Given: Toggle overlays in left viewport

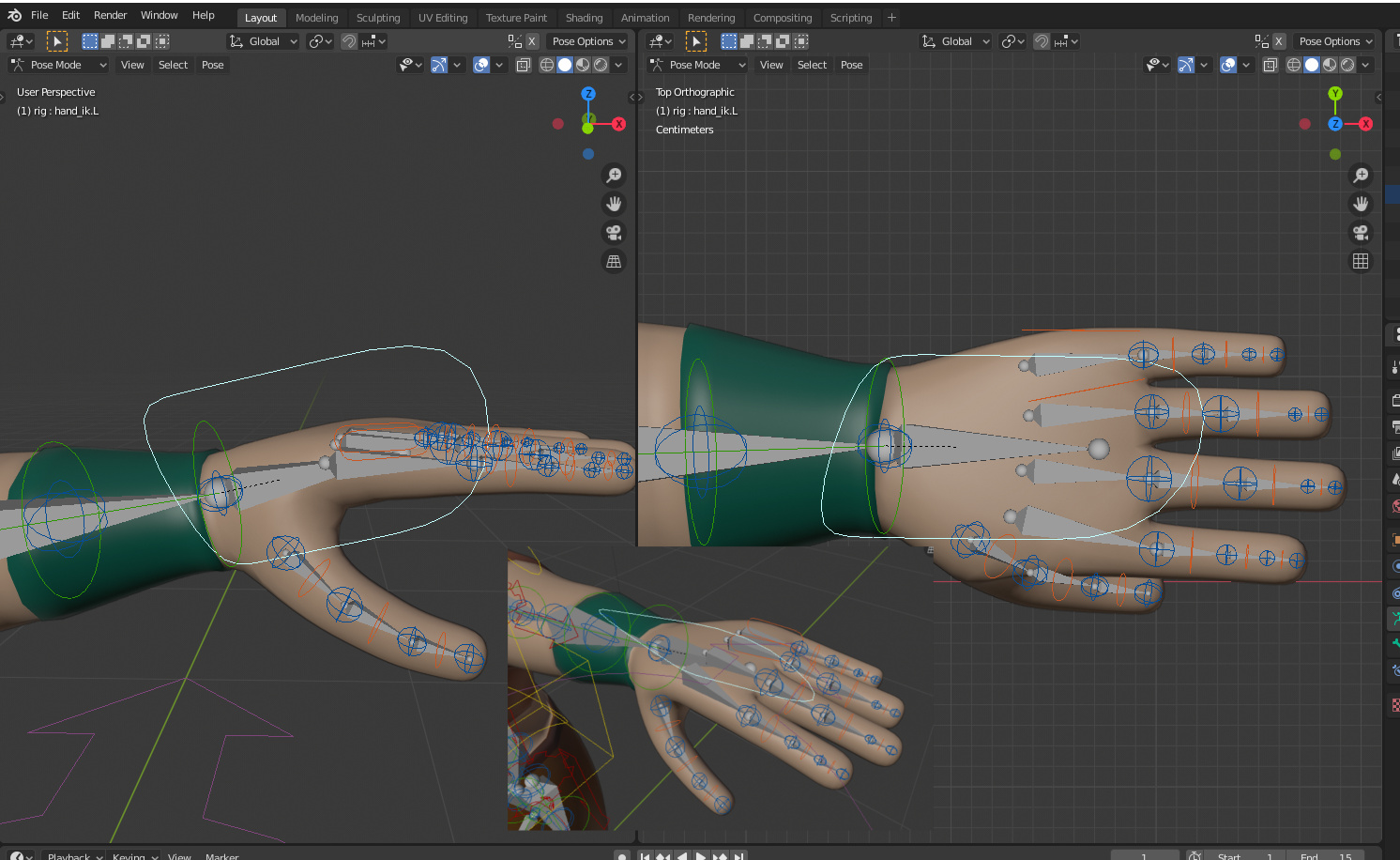Looking at the screenshot, I should pyautogui.click(x=481, y=65).
